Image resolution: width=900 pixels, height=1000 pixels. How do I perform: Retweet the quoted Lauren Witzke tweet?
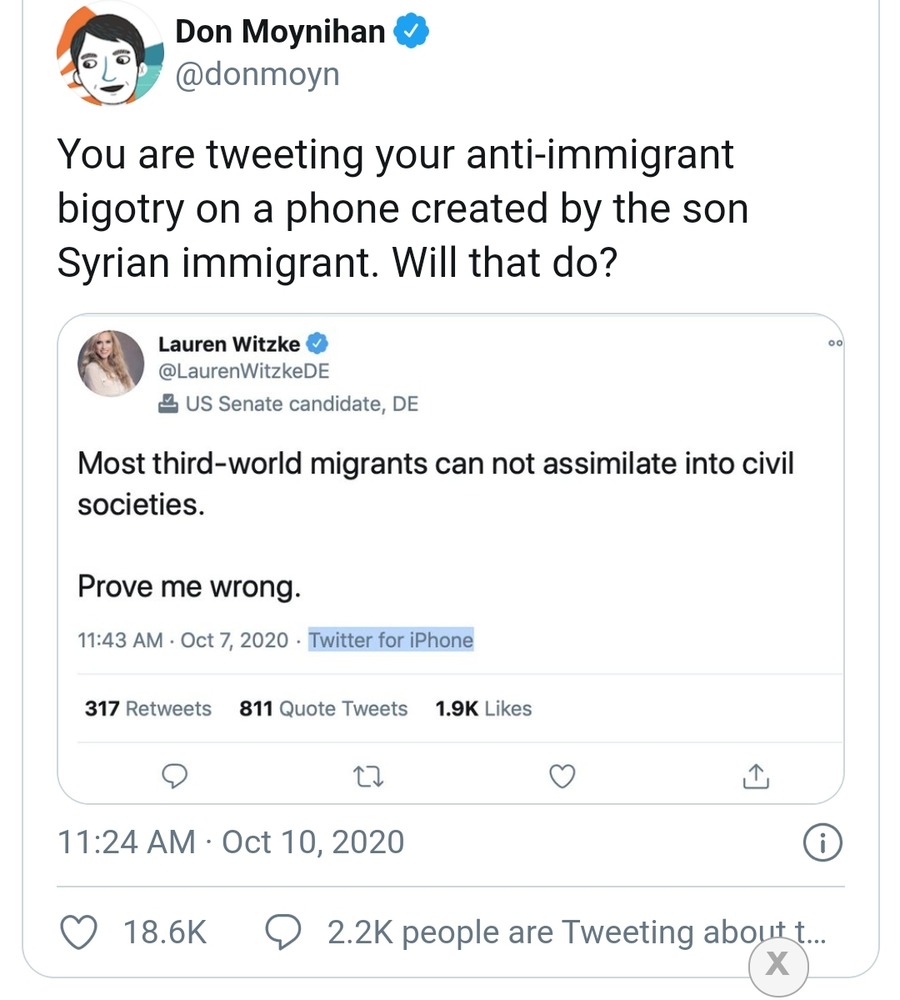369,775
